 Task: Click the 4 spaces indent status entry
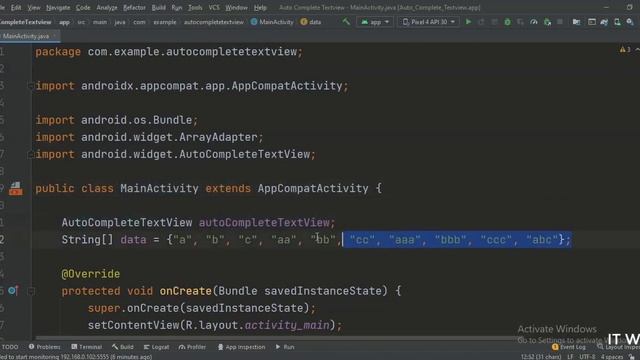coord(611,357)
